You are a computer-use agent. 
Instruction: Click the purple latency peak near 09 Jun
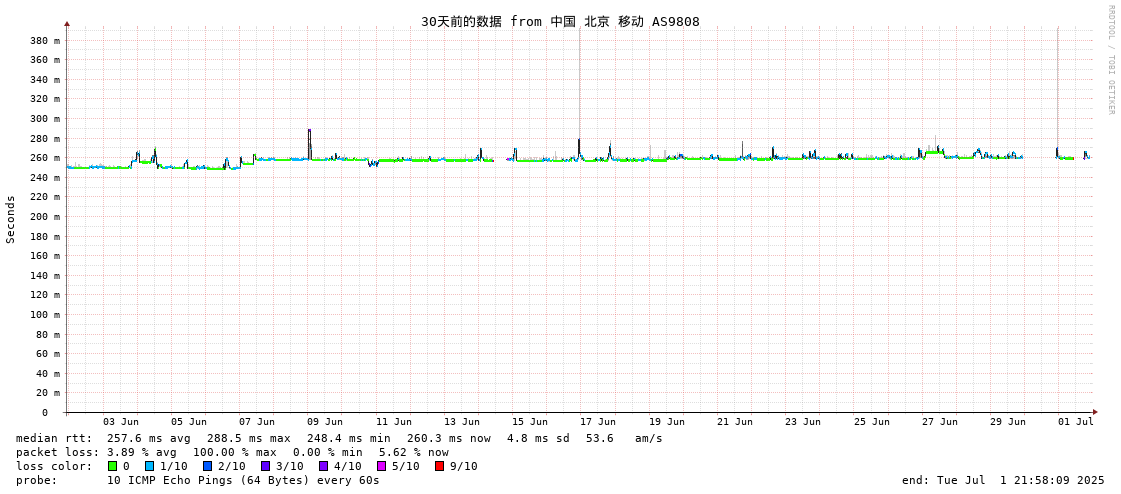point(310,143)
